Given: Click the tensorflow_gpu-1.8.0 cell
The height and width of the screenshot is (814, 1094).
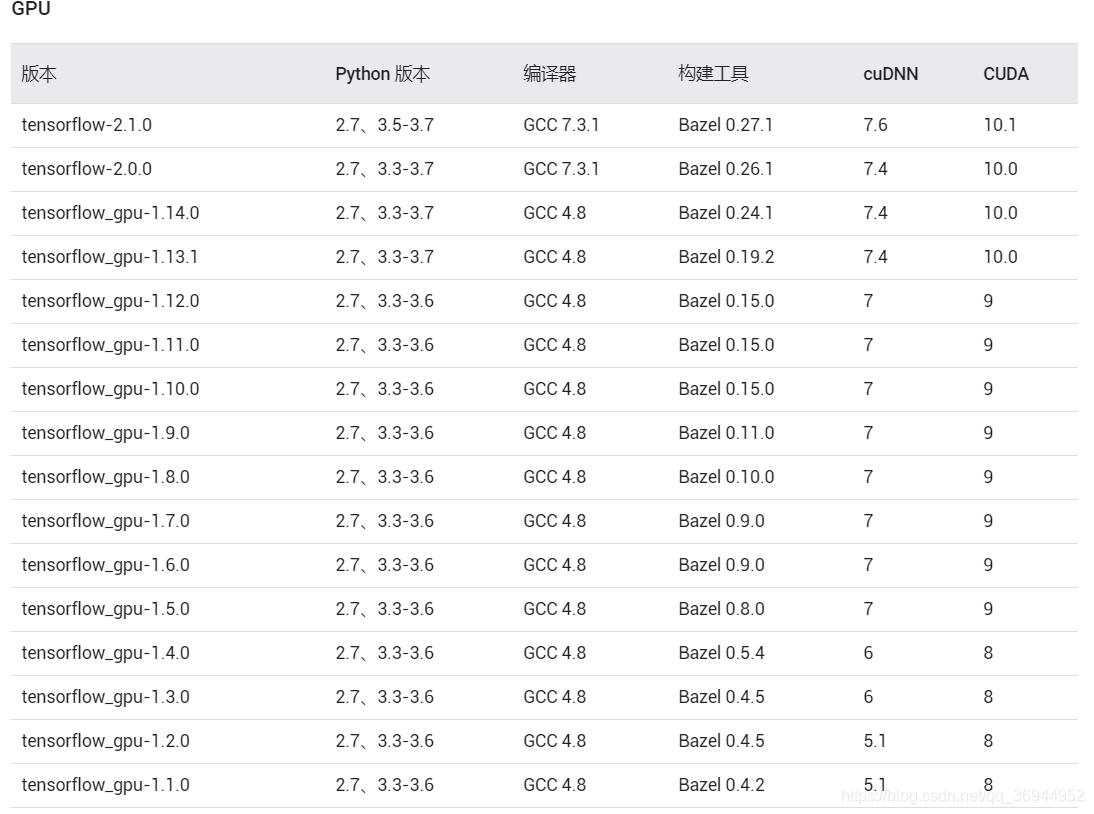Looking at the screenshot, I should (x=105, y=476).
